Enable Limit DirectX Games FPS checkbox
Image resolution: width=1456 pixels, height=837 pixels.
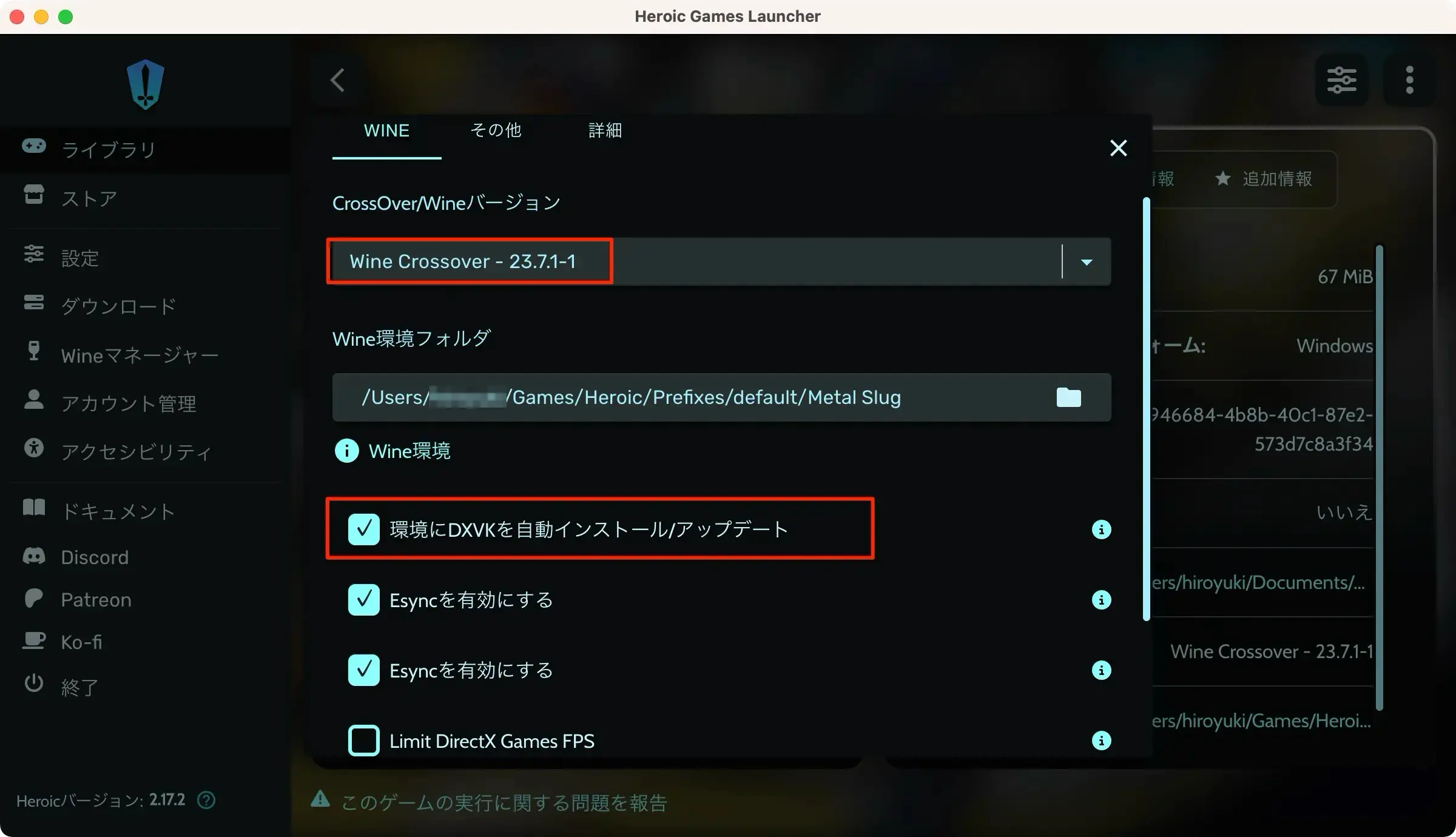coord(363,741)
